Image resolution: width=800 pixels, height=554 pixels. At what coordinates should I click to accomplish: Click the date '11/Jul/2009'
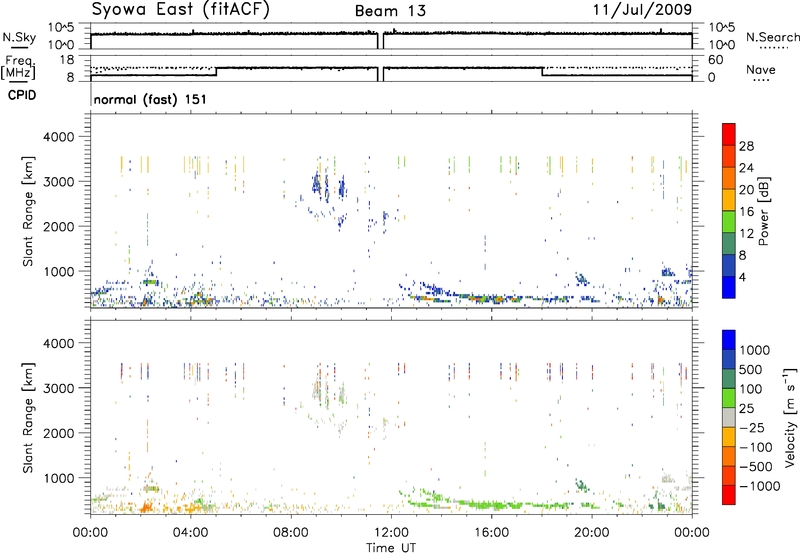[642, 9]
